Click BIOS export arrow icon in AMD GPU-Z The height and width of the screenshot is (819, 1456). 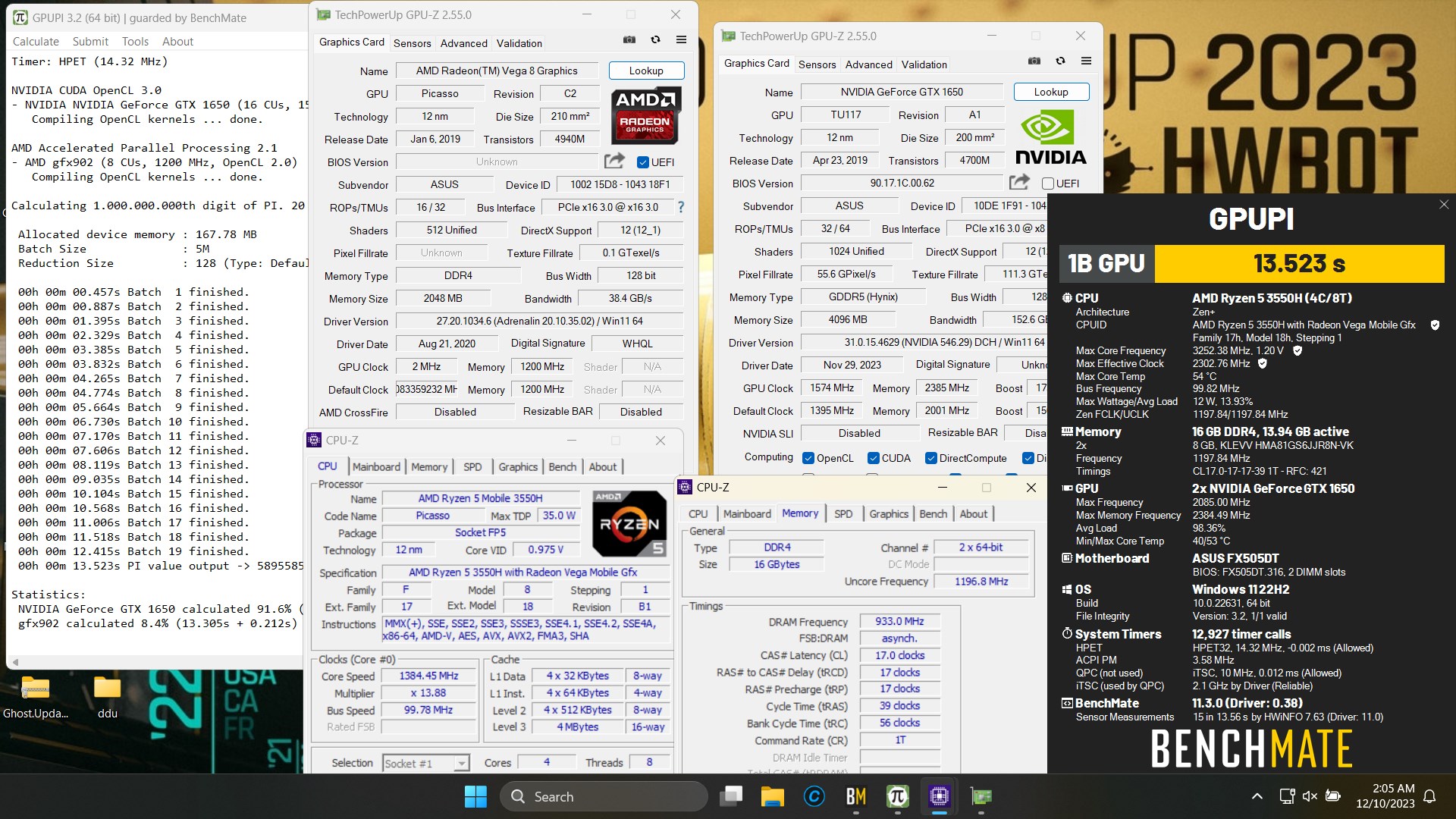point(614,161)
